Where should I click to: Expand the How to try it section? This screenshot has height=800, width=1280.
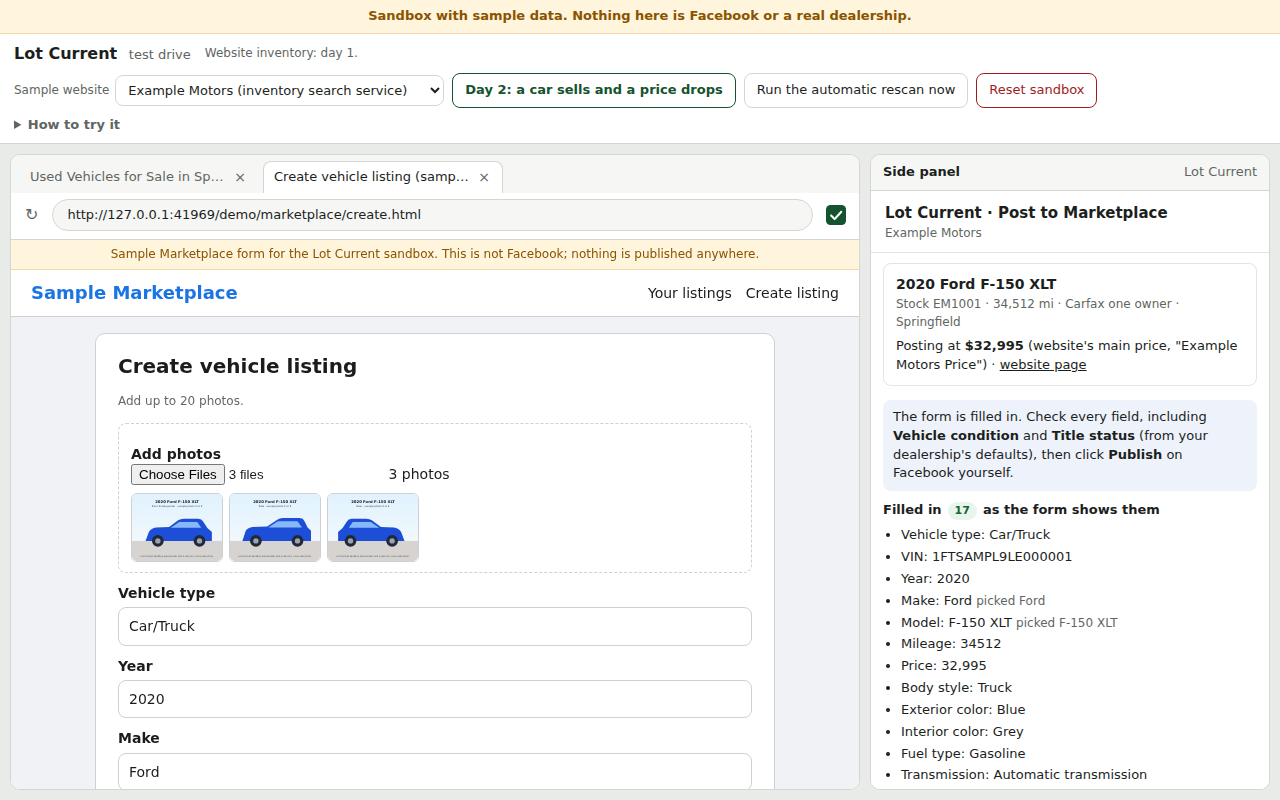pos(67,125)
